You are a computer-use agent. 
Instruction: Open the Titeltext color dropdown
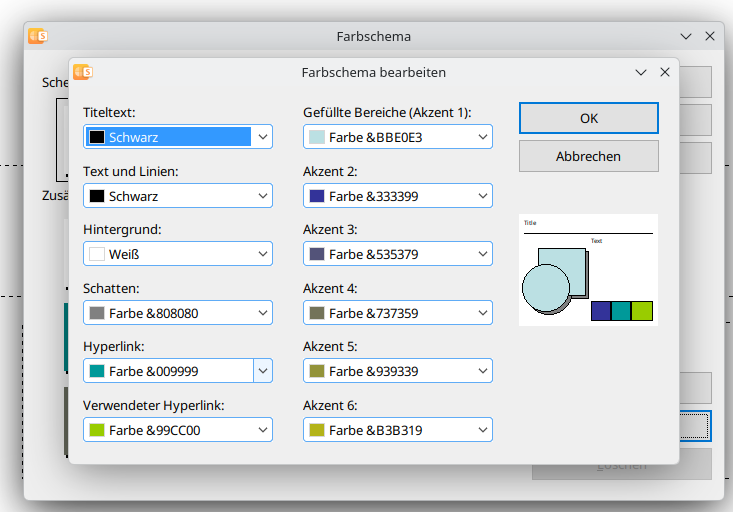[x=263, y=137]
